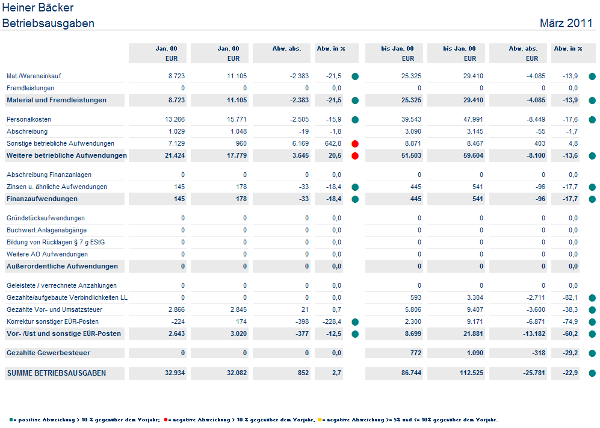Screen dimensions: 600x428
Task: Click value 1.029 in Abschreibung row
Action: pyautogui.click(x=177, y=132)
